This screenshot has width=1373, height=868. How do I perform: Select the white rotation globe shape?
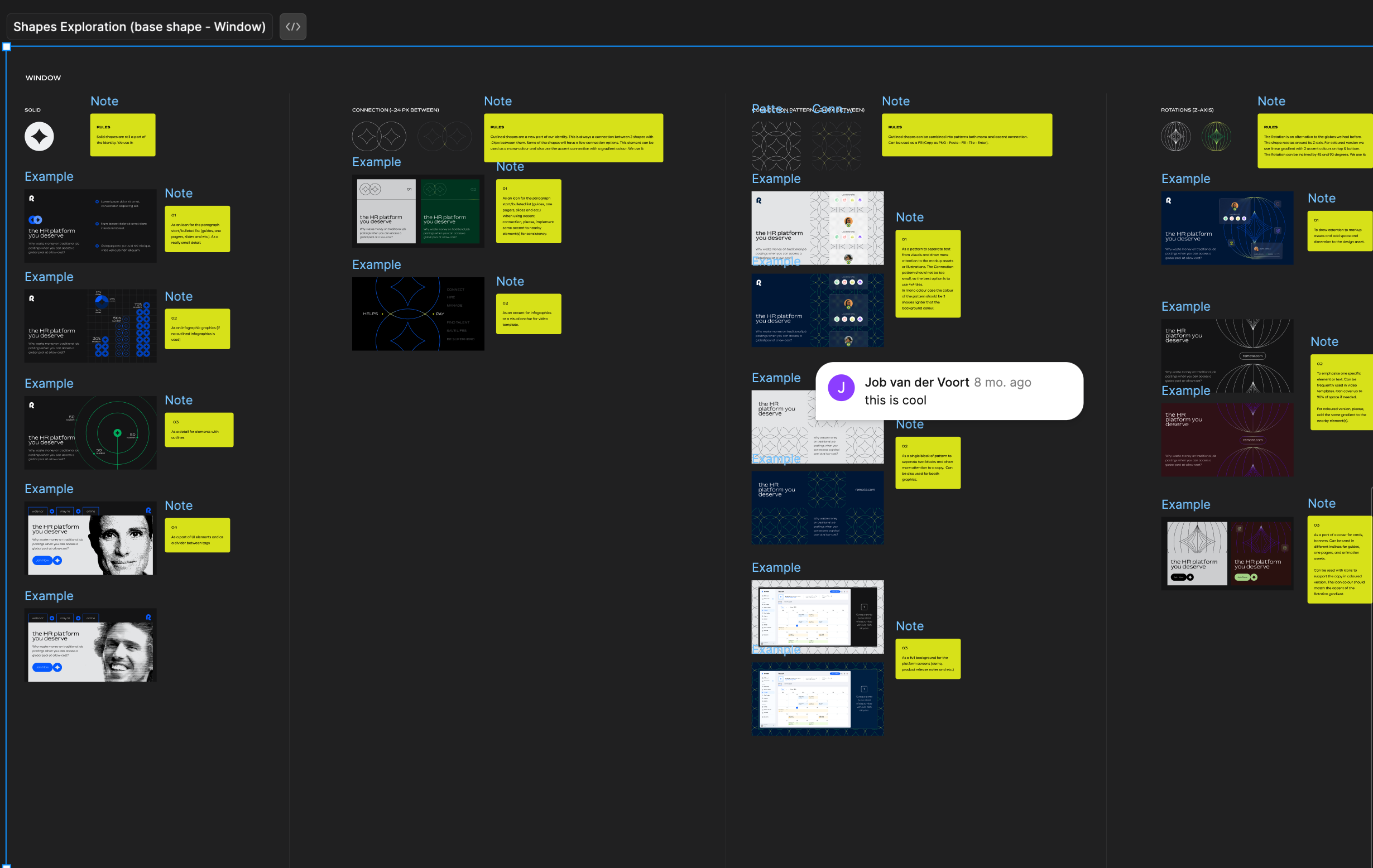point(1175,136)
